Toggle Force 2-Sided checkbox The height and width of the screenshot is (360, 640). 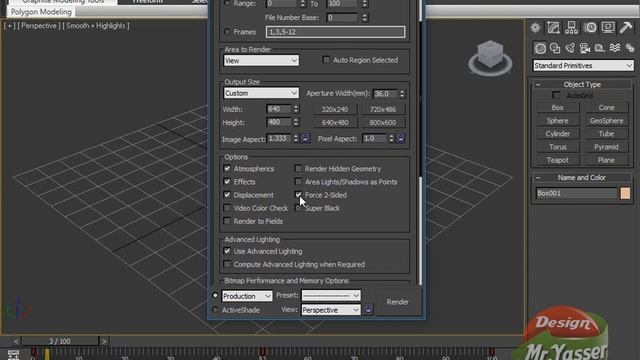(x=298, y=195)
